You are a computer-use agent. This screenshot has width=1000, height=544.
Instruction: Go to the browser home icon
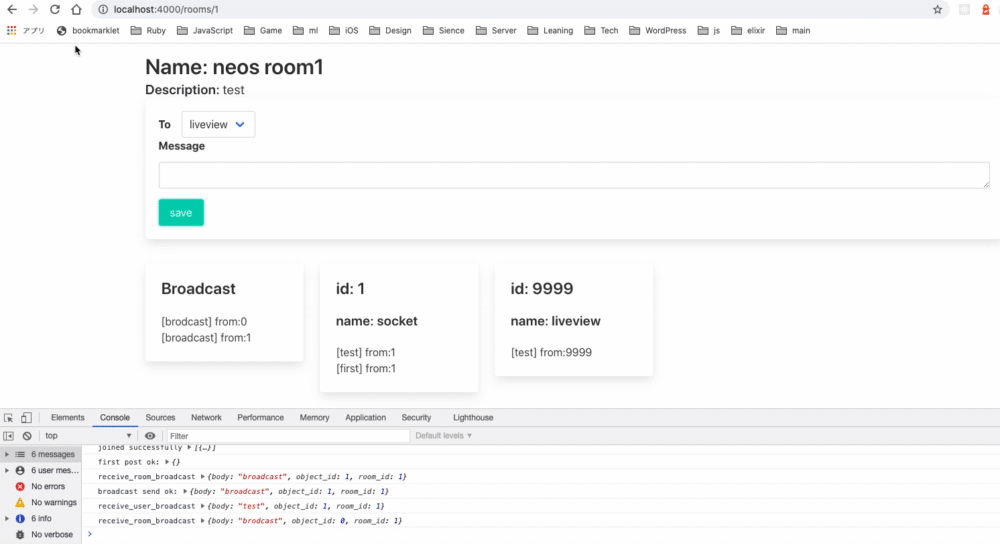coord(77,10)
